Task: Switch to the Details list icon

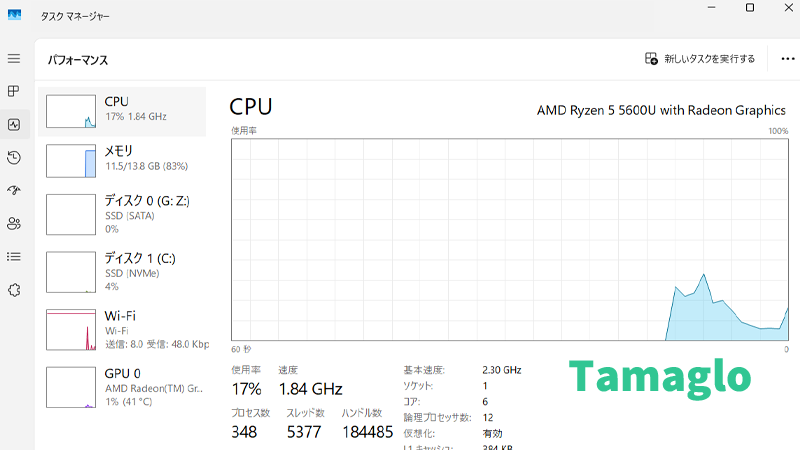Action: click(x=14, y=256)
